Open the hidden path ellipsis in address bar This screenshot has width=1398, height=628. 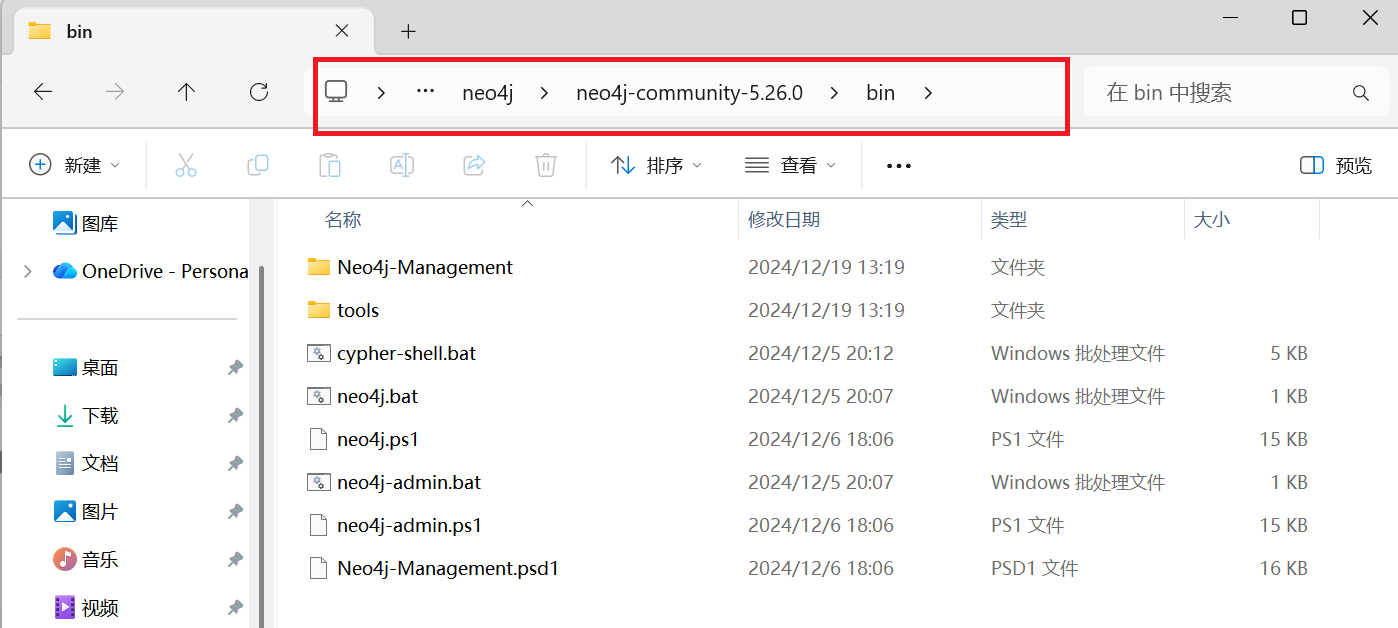(425, 91)
